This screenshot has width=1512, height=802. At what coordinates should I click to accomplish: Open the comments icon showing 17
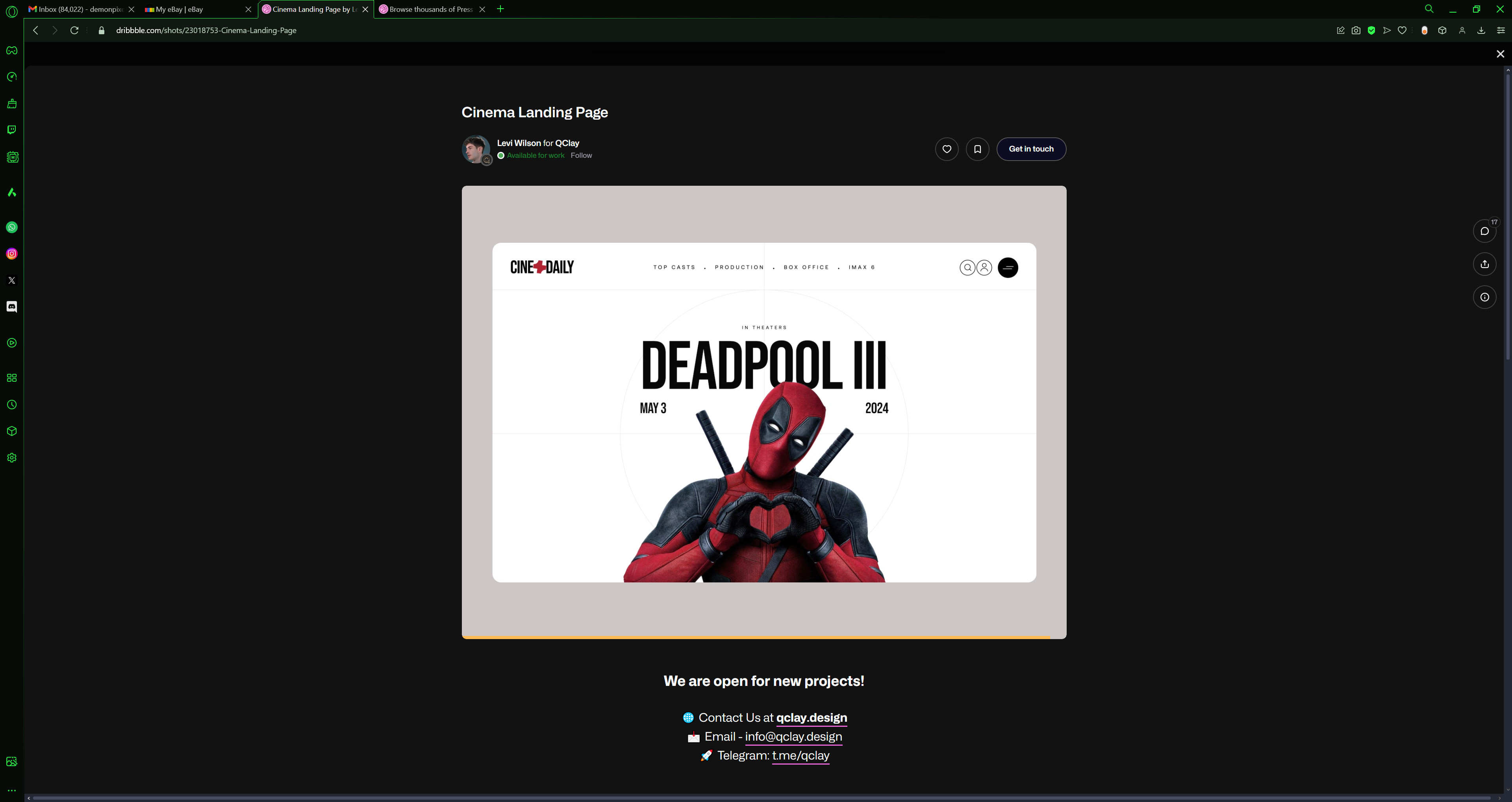point(1484,231)
